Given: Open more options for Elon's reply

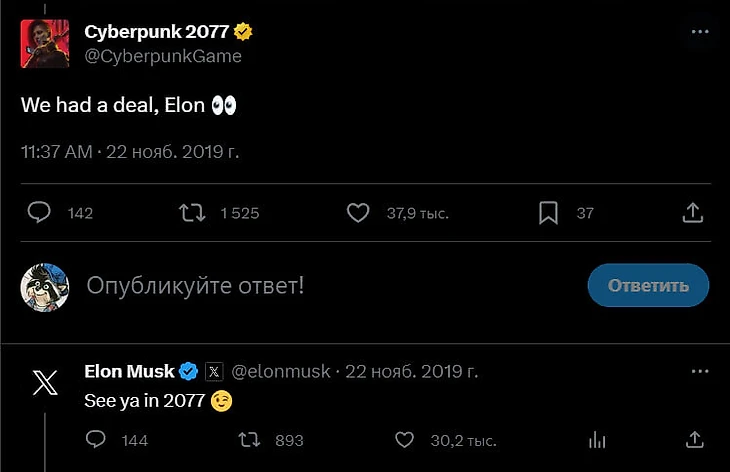Looking at the screenshot, I should (700, 371).
